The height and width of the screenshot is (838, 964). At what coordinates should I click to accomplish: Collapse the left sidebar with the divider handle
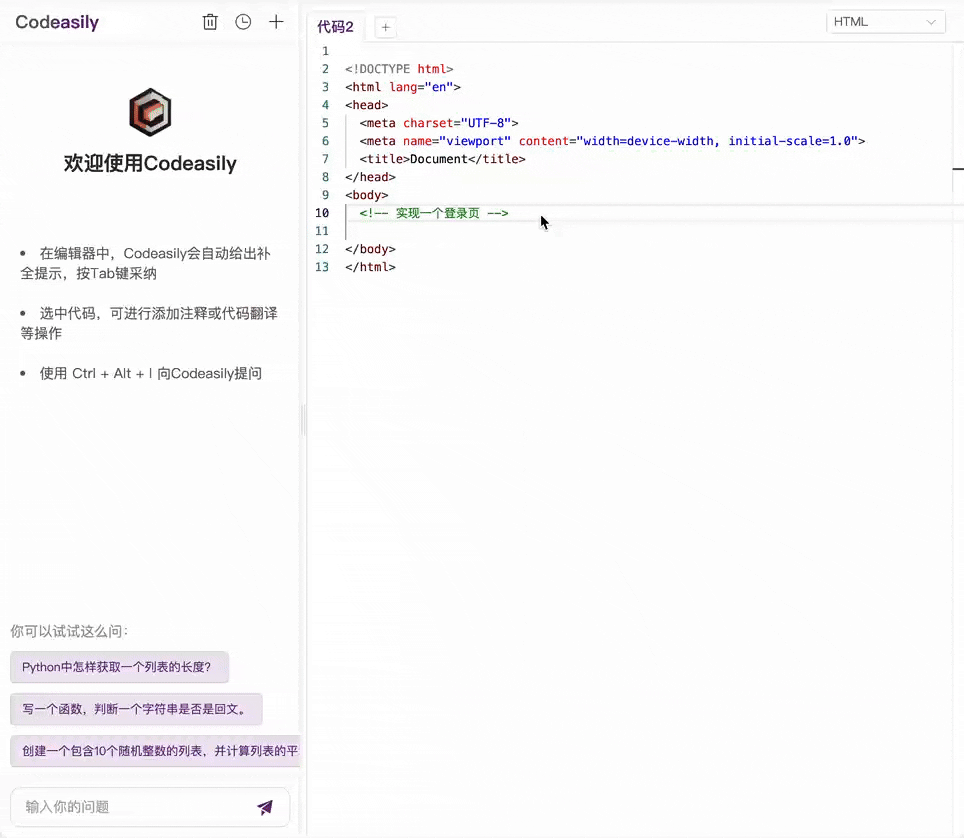303,420
